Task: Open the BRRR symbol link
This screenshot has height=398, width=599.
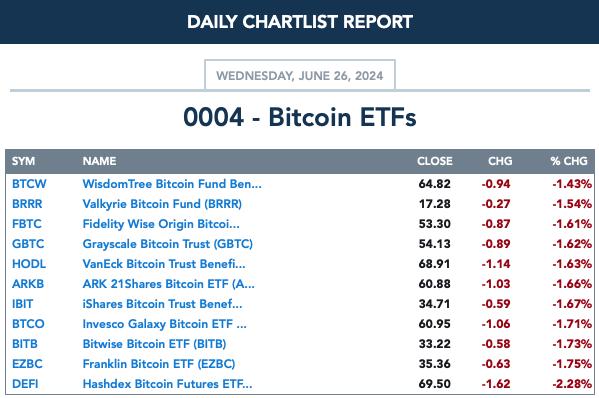Action: pos(27,204)
